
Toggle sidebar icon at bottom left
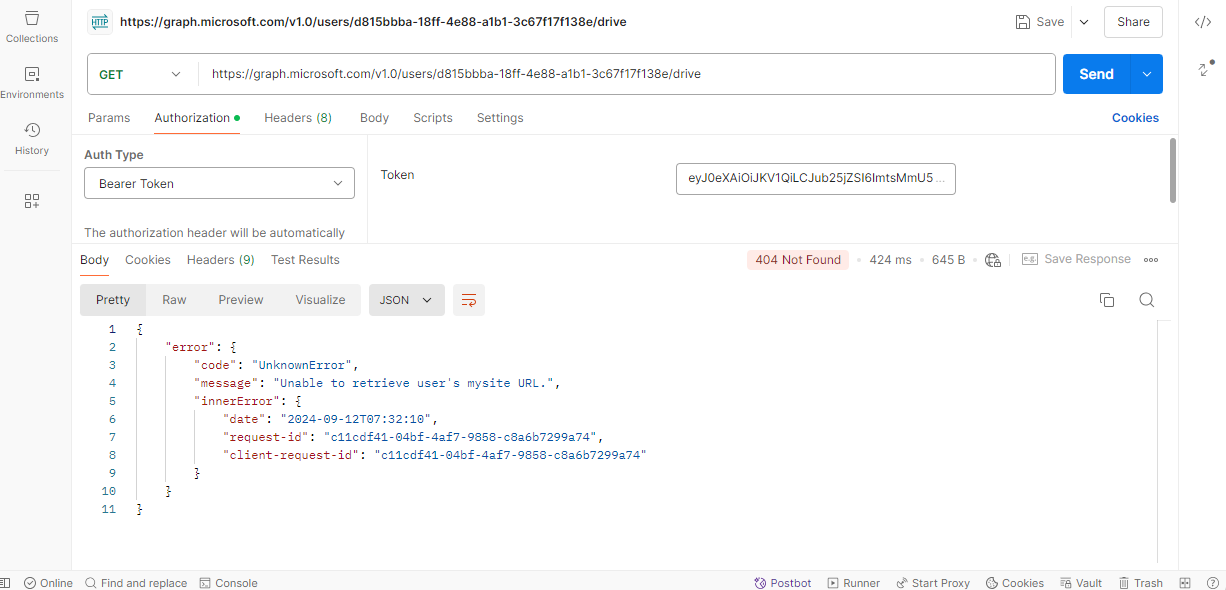(x=6, y=583)
